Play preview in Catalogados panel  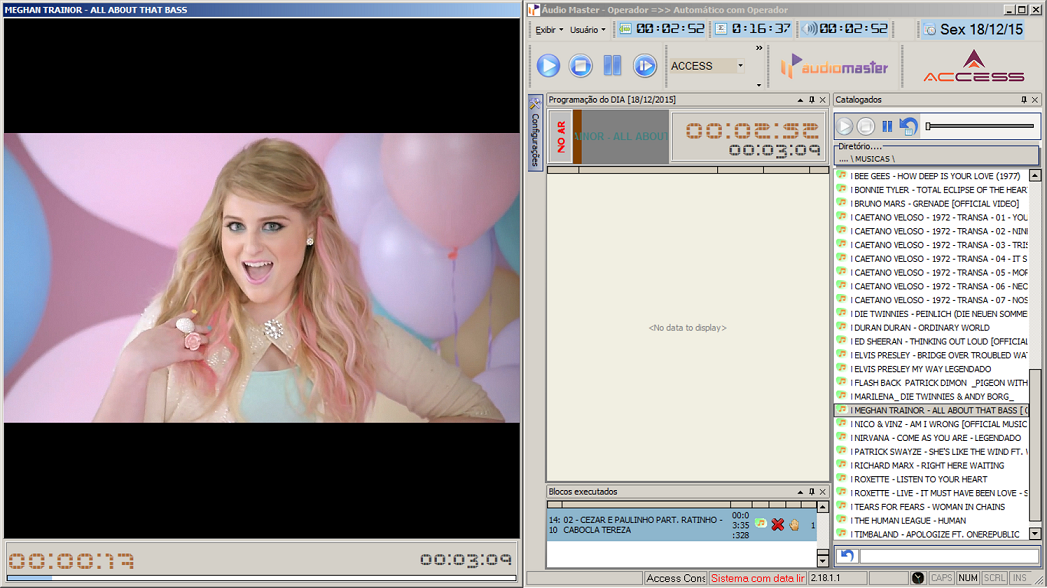coord(845,126)
